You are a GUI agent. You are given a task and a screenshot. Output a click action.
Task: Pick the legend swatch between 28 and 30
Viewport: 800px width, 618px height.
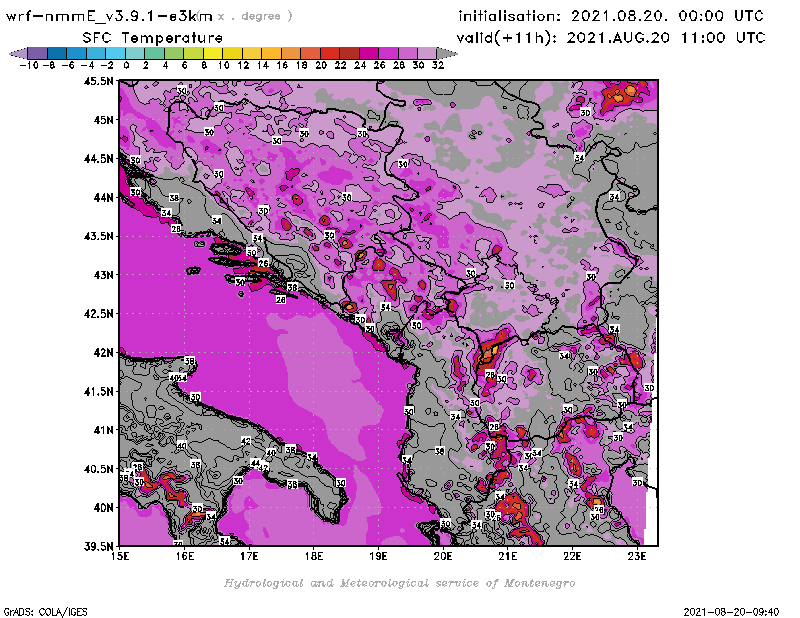point(408,53)
